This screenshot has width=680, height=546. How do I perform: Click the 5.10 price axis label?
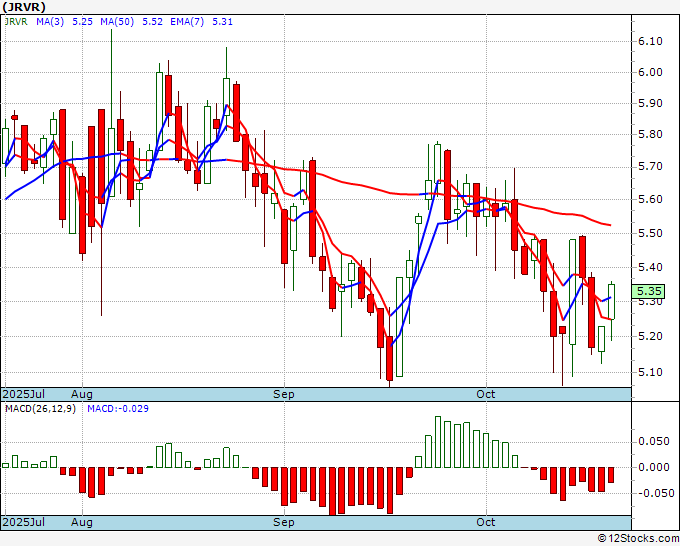(x=651, y=372)
